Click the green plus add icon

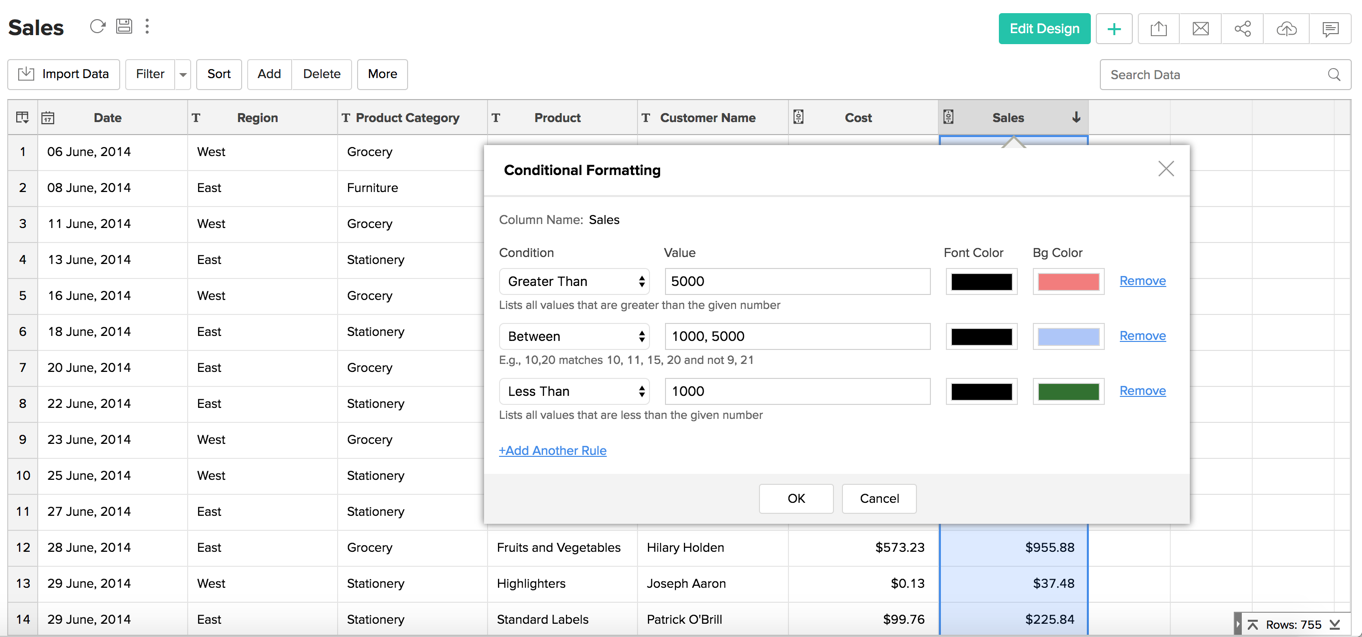pos(1114,29)
